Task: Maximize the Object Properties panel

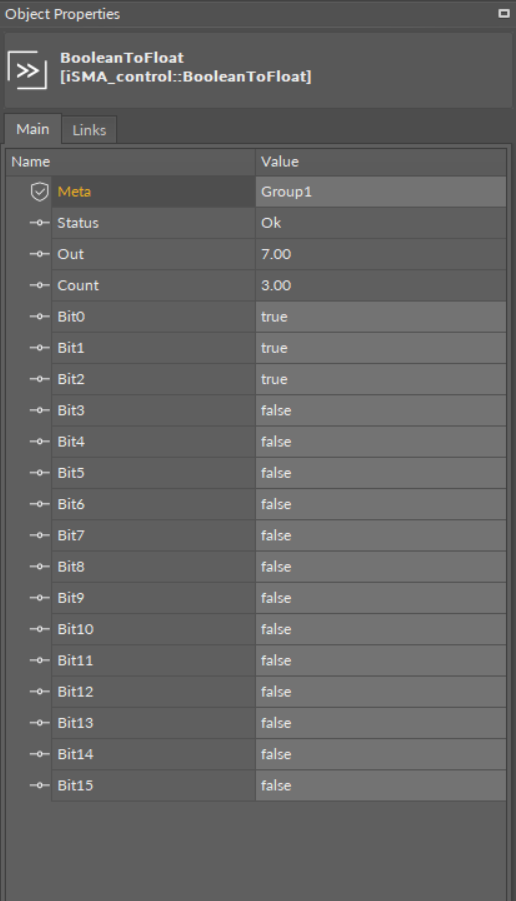Action: [504, 13]
